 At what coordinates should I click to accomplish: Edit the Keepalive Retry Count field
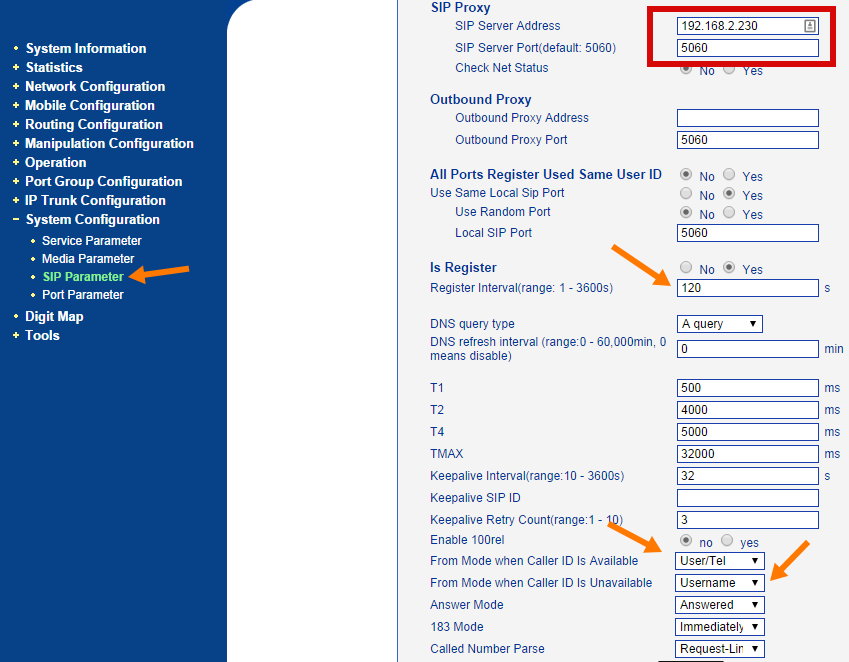pos(747,520)
